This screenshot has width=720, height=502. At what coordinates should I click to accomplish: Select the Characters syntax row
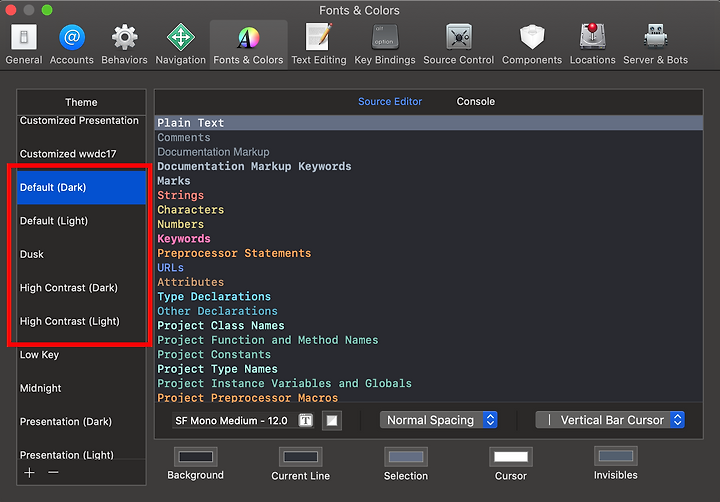(x=429, y=209)
